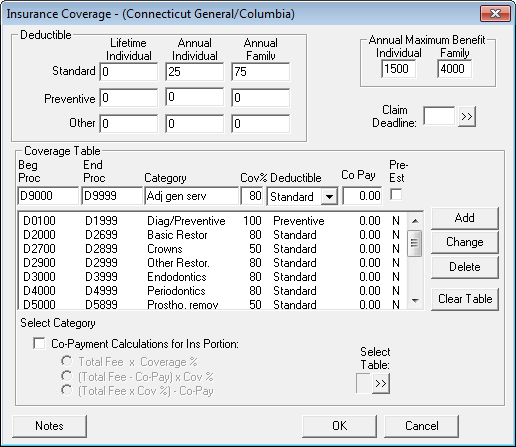Click End Proc field showing D9999

(112, 196)
